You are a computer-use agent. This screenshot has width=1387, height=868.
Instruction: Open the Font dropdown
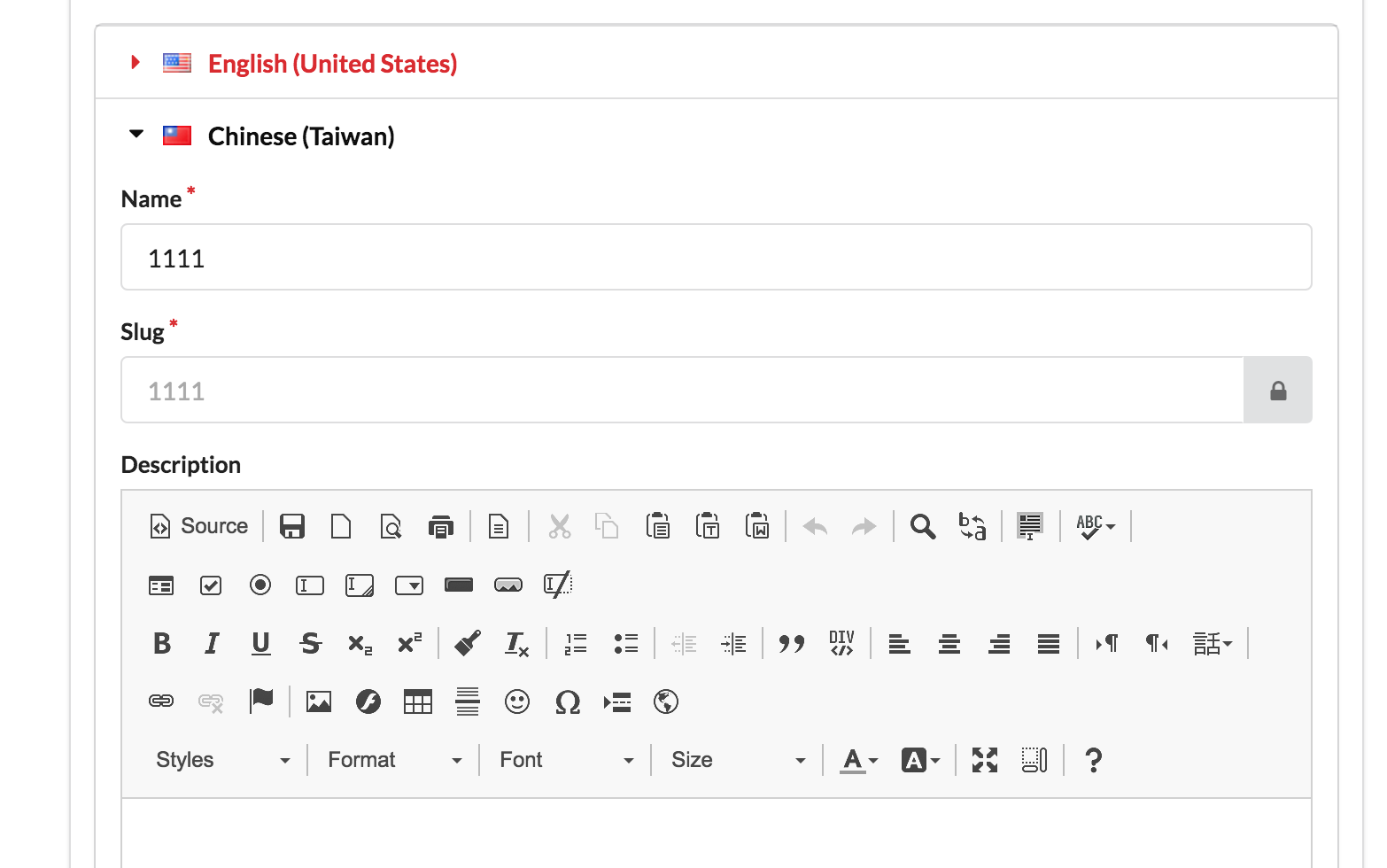pyautogui.click(x=566, y=760)
